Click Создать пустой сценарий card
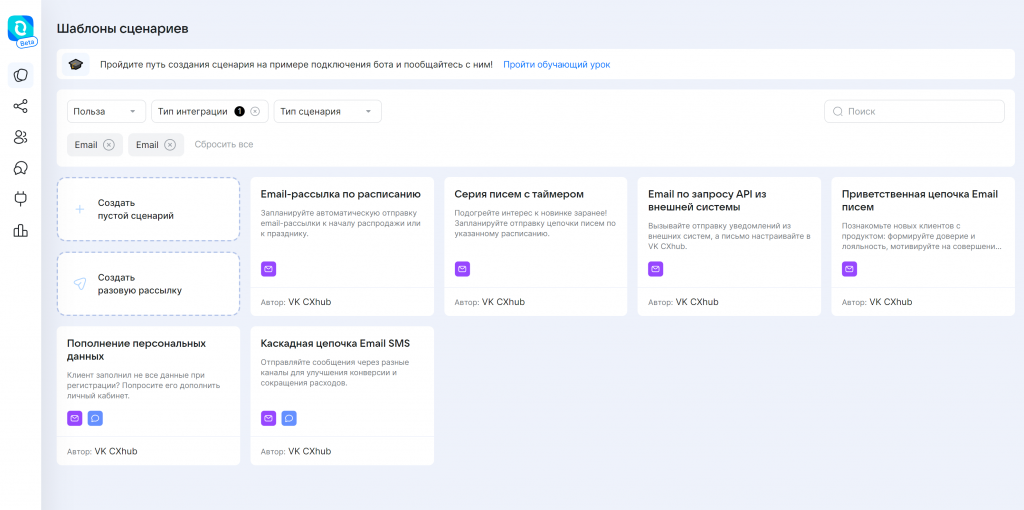Screen dimensions: 1024x510 148,209
